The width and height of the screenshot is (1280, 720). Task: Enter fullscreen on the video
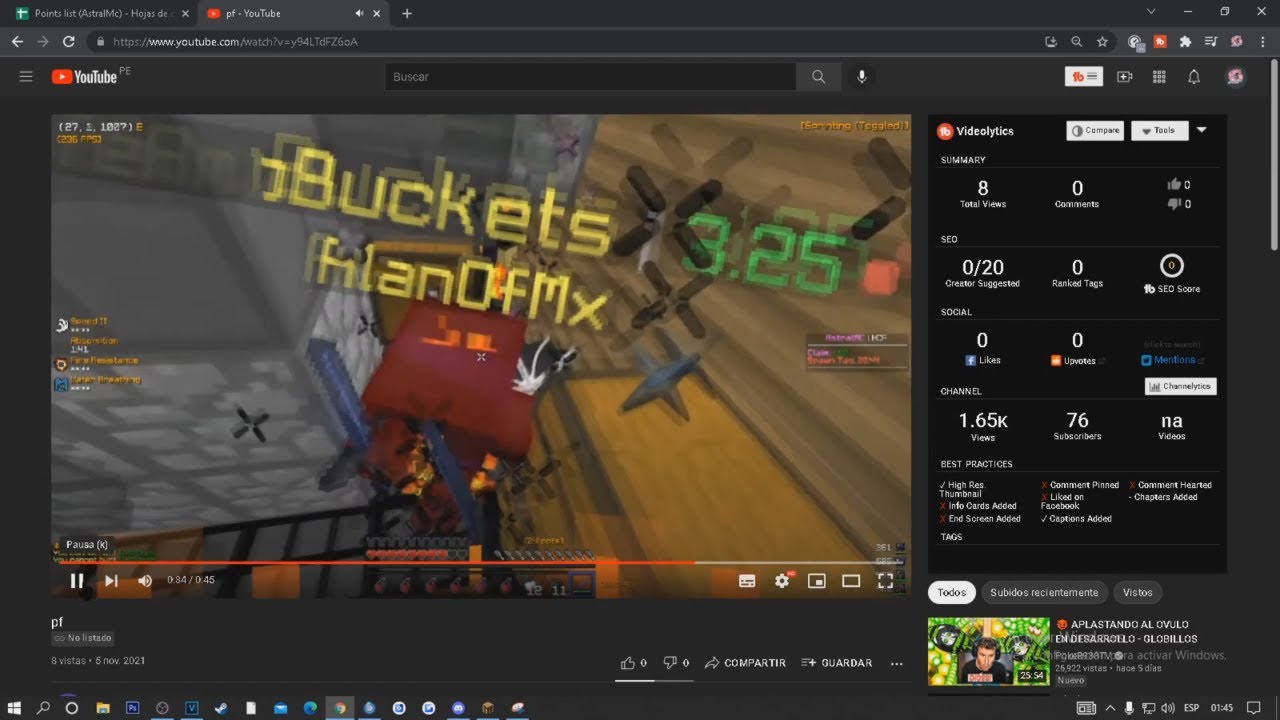click(885, 580)
